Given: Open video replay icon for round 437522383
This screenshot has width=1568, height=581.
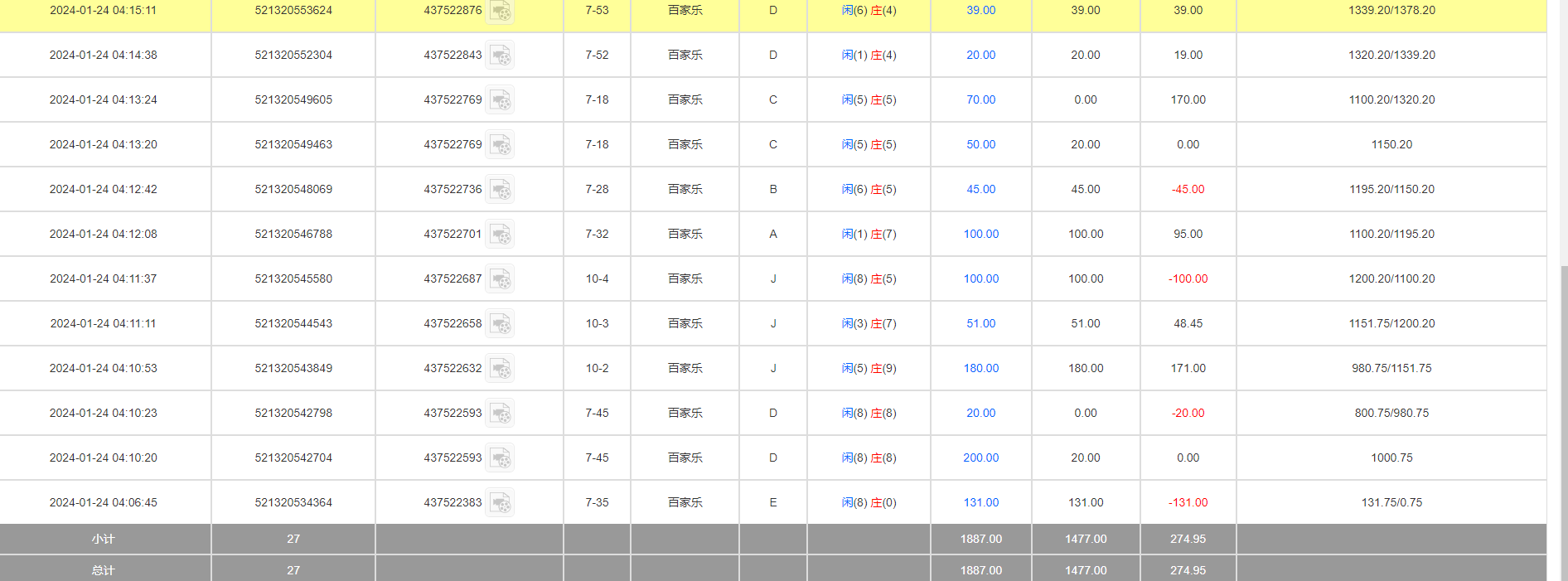Looking at the screenshot, I should (x=500, y=503).
